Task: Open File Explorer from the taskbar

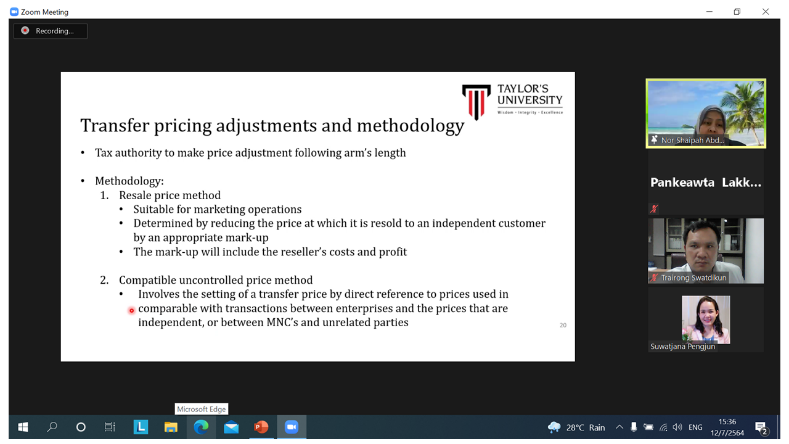Action: click(171, 427)
